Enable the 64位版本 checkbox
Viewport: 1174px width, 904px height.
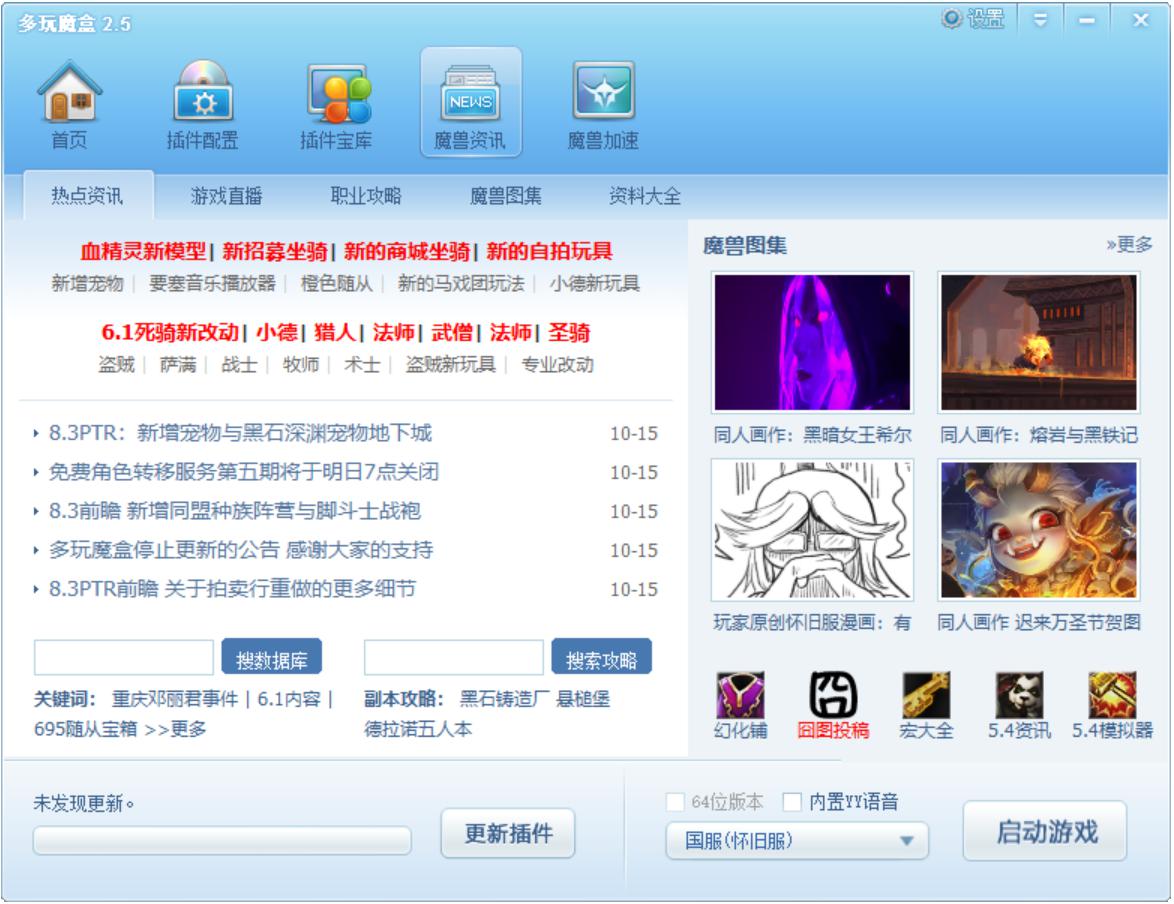(675, 802)
